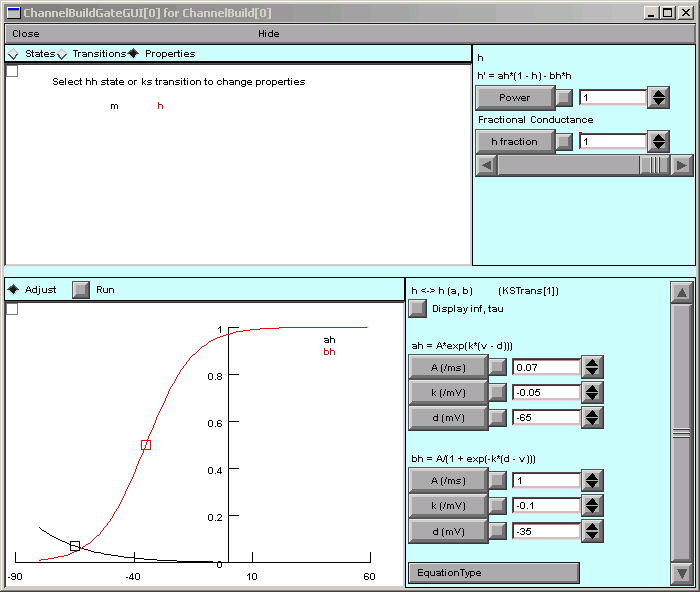Click the stepper arrows for ah A (/ms)
The width and height of the screenshot is (700, 592).
pyautogui.click(x=593, y=367)
